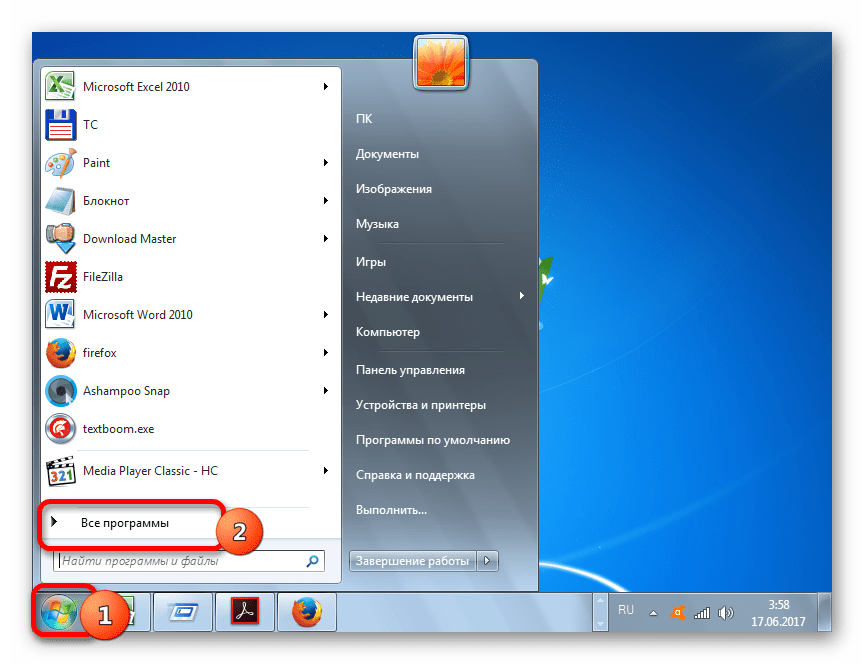Click Завершение работы button
Image resolution: width=864 pixels, height=664 pixels.
coord(413,561)
